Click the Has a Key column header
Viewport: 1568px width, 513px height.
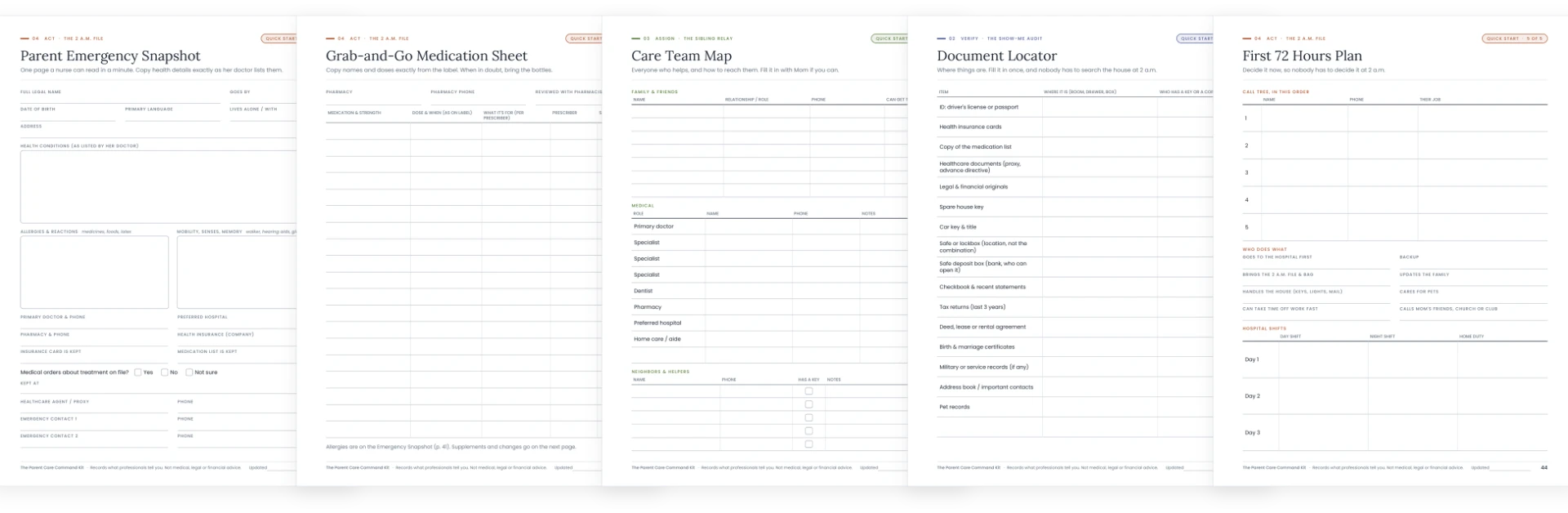[808, 380]
